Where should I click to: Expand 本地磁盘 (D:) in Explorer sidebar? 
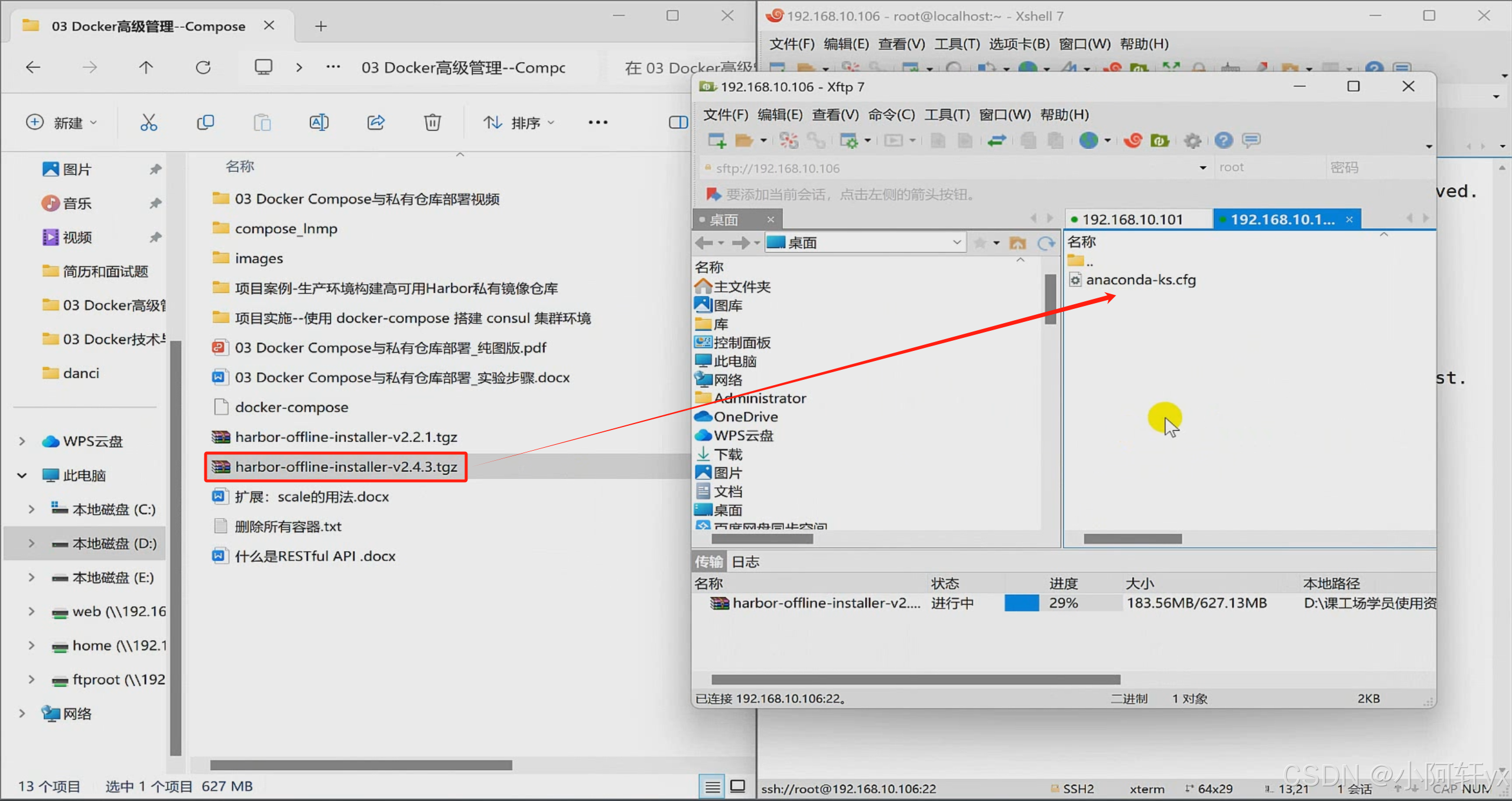pos(31,543)
